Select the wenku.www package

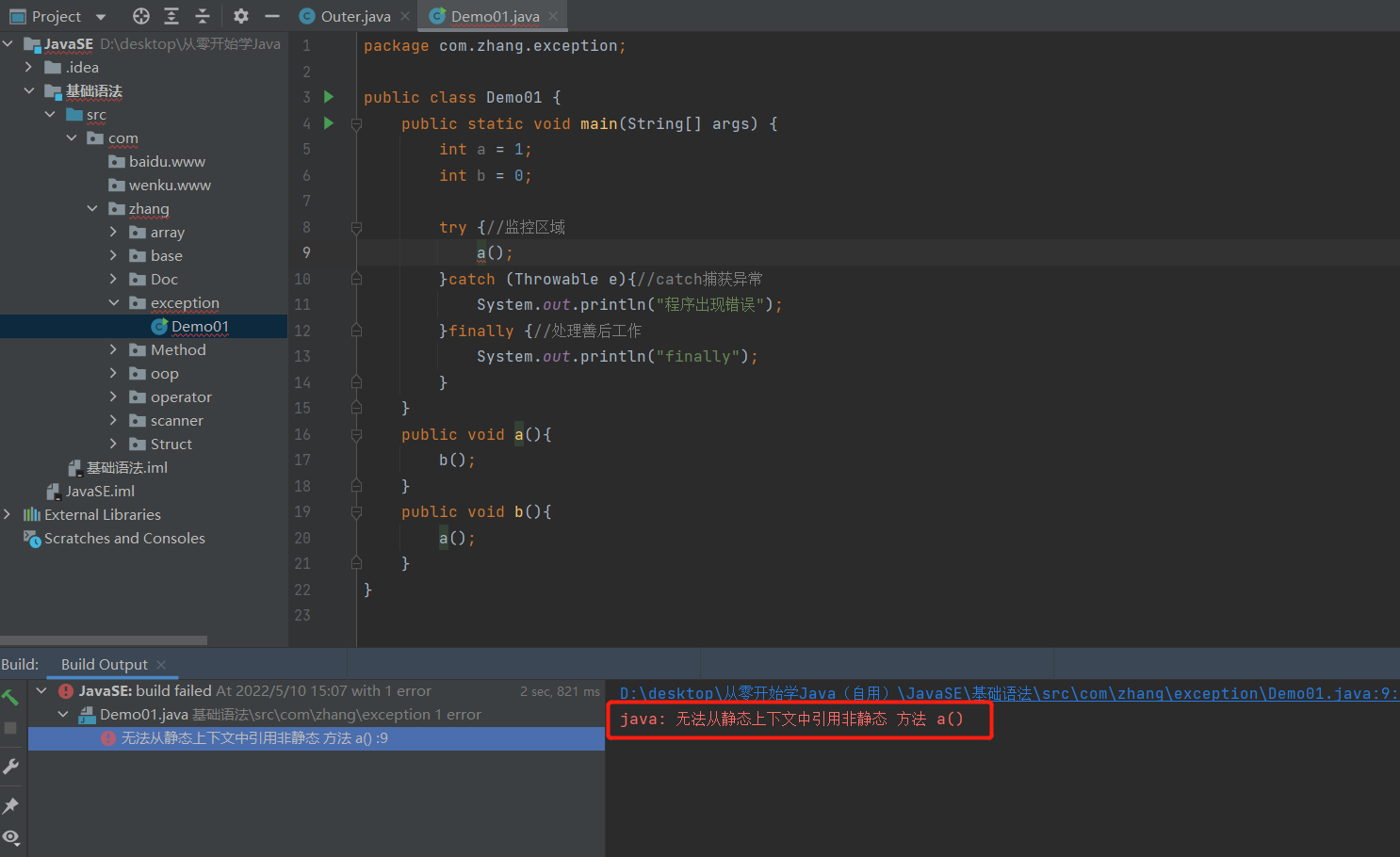[170, 185]
